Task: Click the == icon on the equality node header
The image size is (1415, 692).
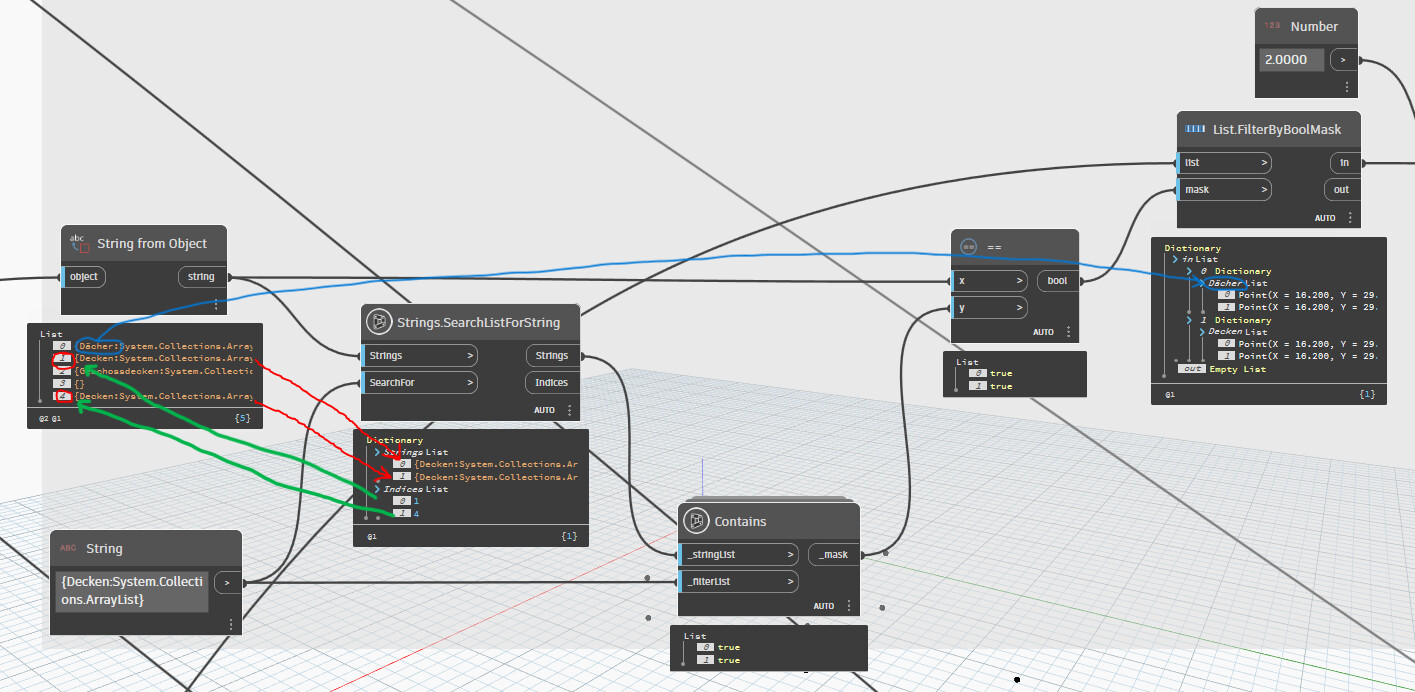Action: tap(967, 246)
